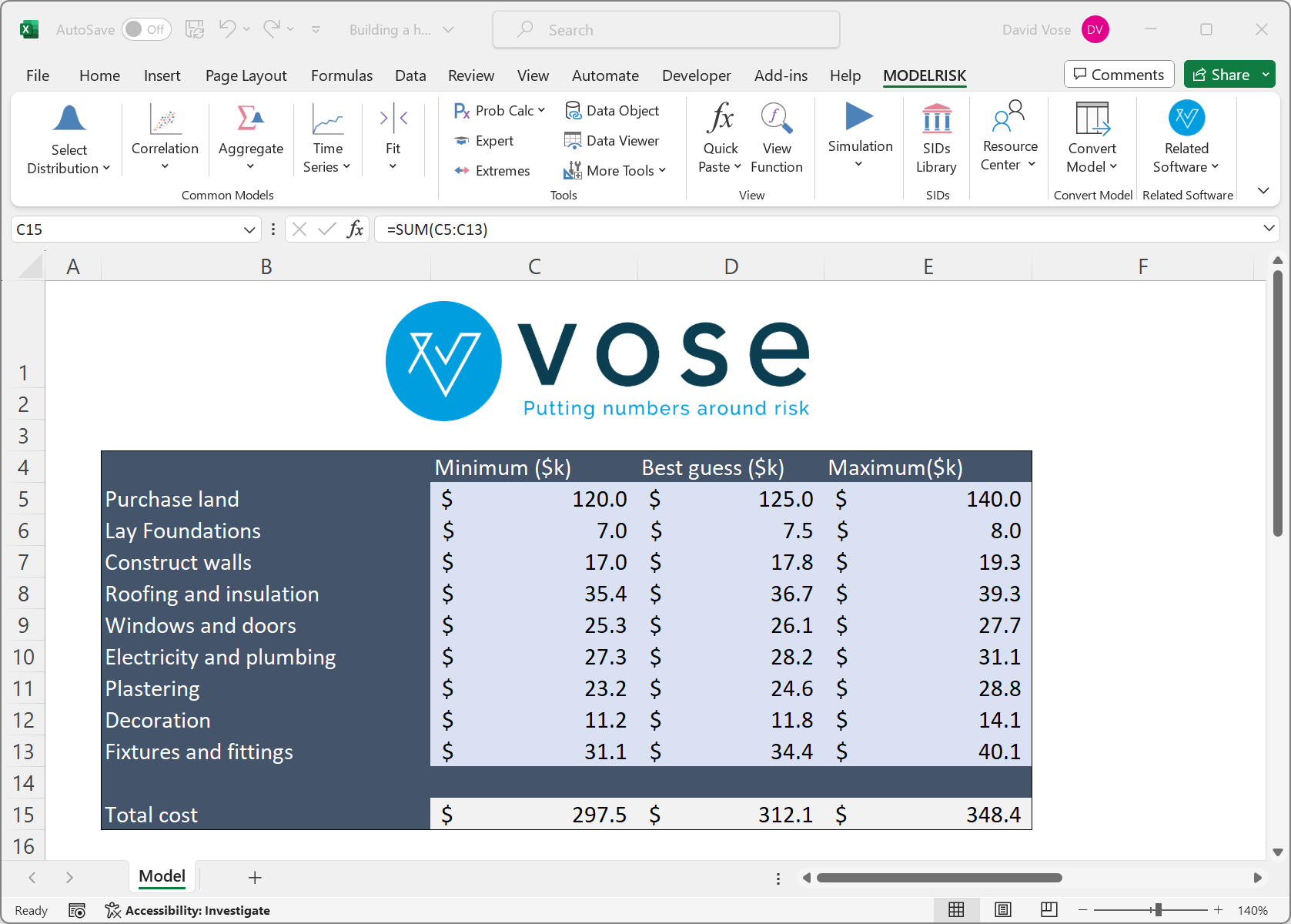Open the Fit distribution tool
Image resolution: width=1291 pixels, height=924 pixels.
393,139
